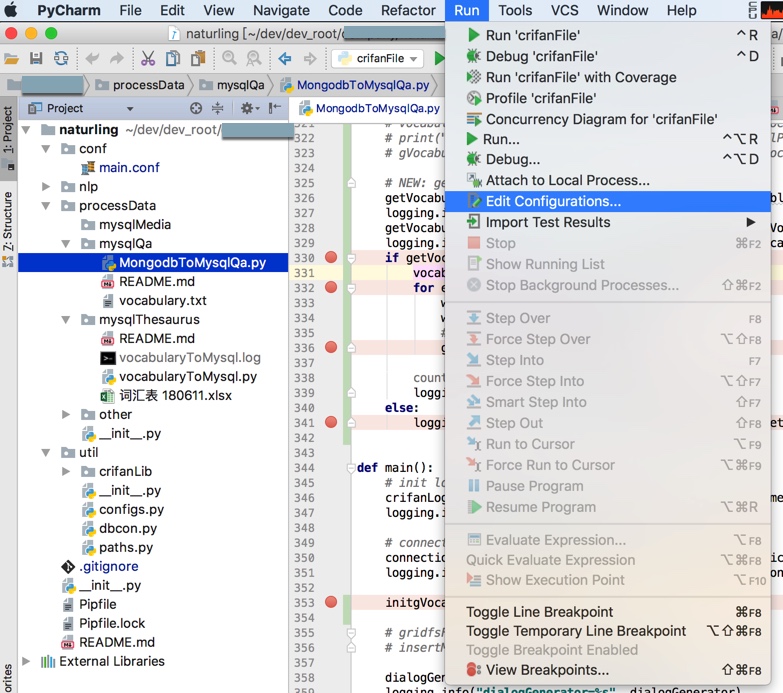The width and height of the screenshot is (783, 693).
Task: Click the Save All toolbar icon
Action: (36, 59)
